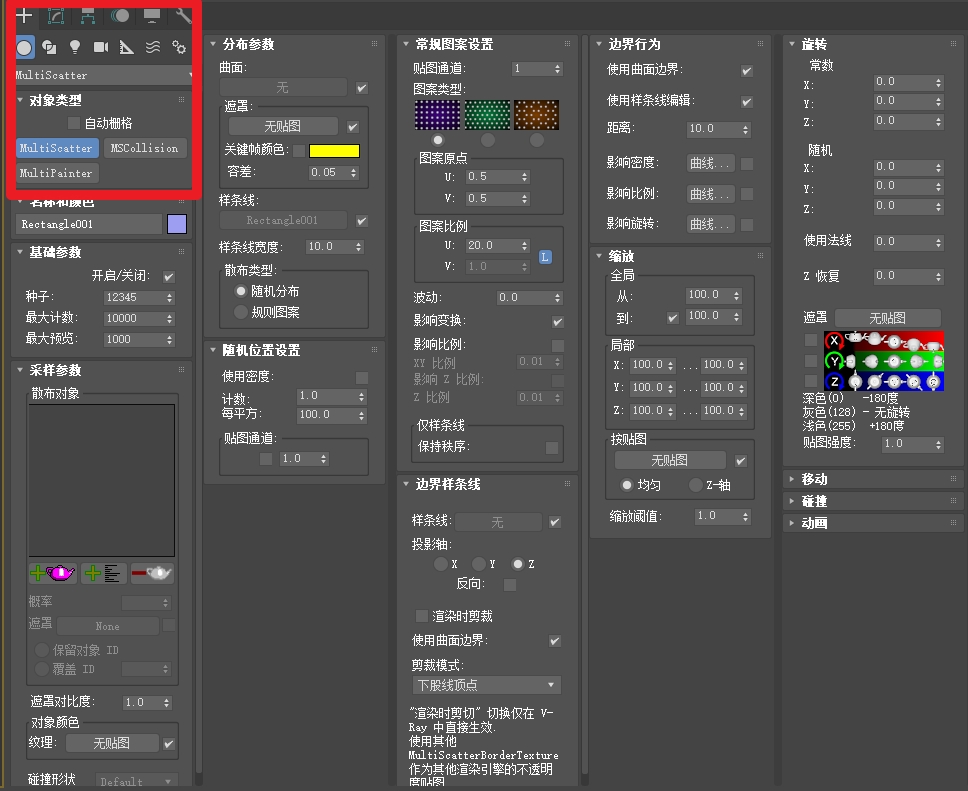Viewport: 968px width, 791px height.
Task: Open the Modify command panel tab
Action: (x=56, y=15)
